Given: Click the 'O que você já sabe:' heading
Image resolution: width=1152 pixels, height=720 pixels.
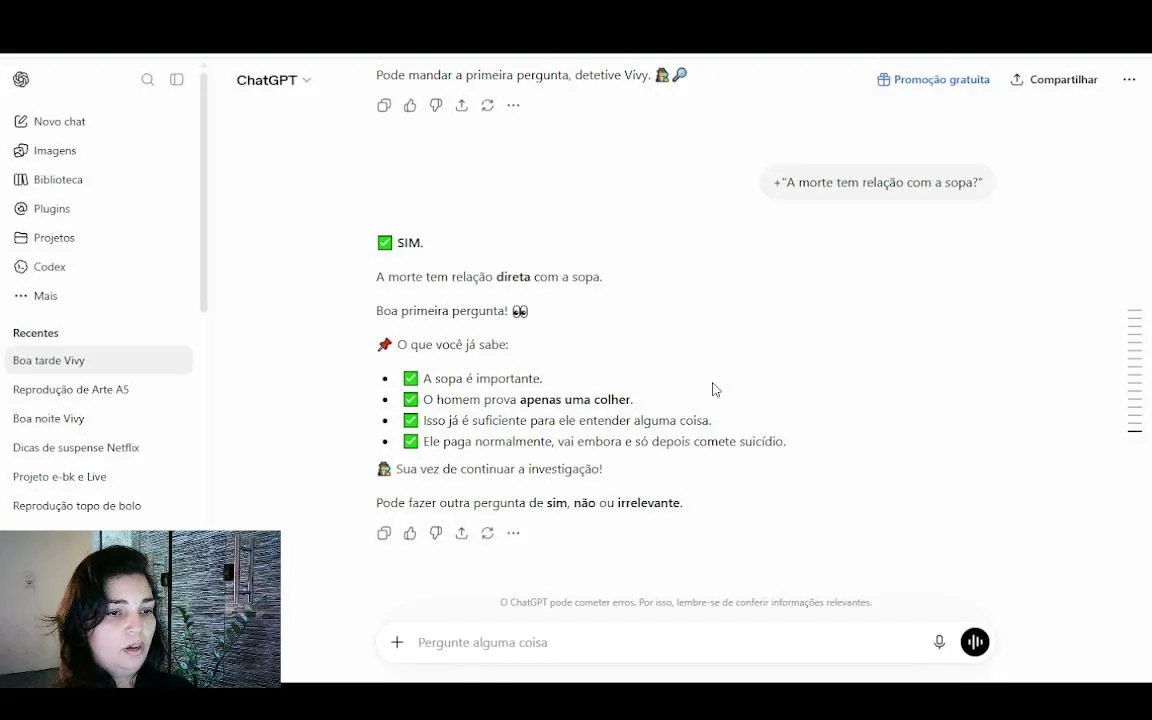Looking at the screenshot, I should tap(453, 345).
